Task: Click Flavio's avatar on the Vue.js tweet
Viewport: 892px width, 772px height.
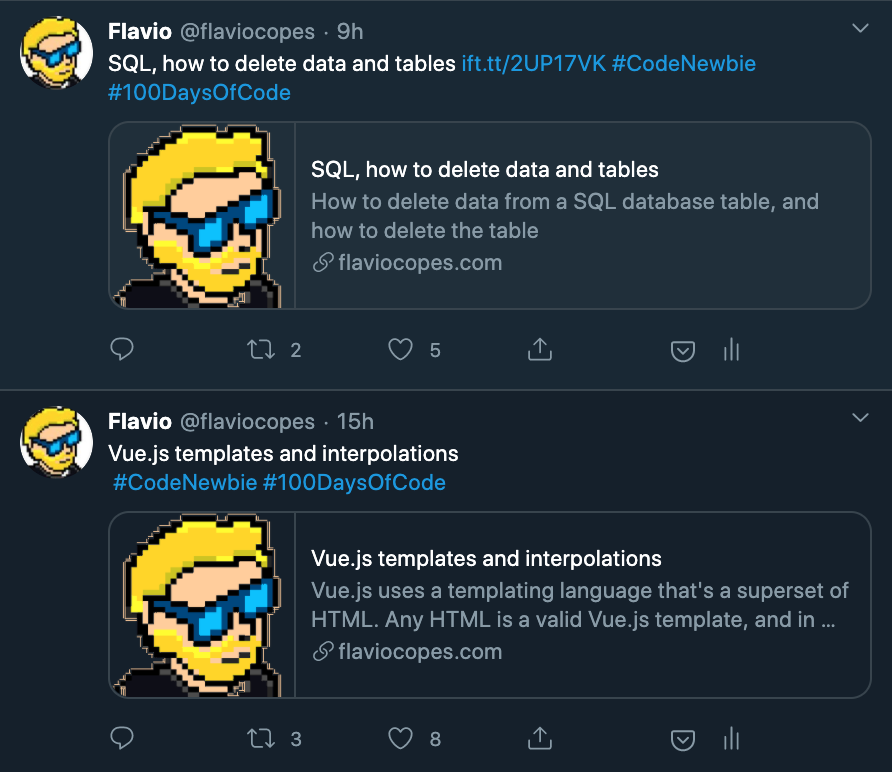Action: [x=57, y=442]
